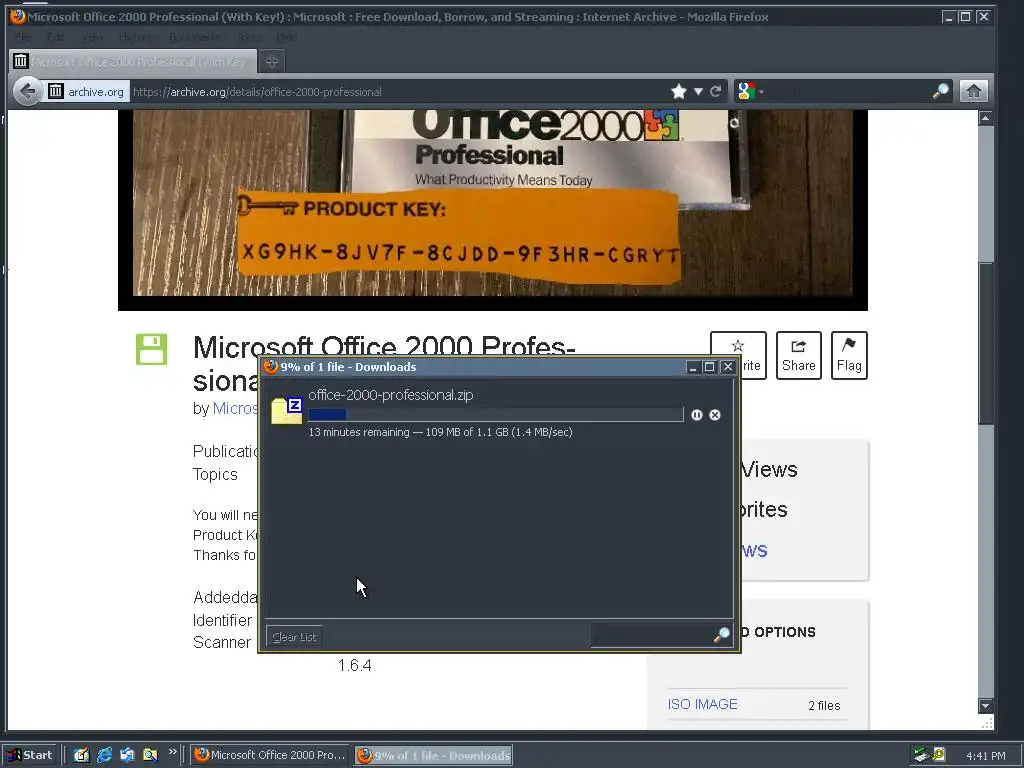The height and width of the screenshot is (768, 1024).
Task: Reload the page with the refresh icon
Action: click(716, 91)
